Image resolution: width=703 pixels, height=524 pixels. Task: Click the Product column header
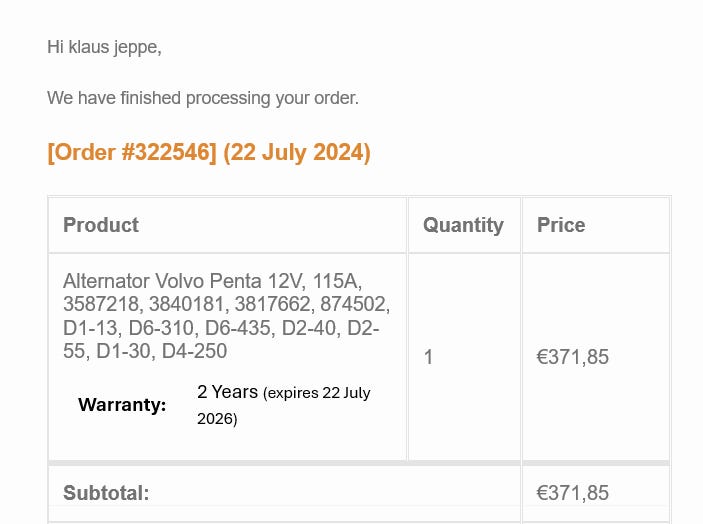click(x=101, y=225)
